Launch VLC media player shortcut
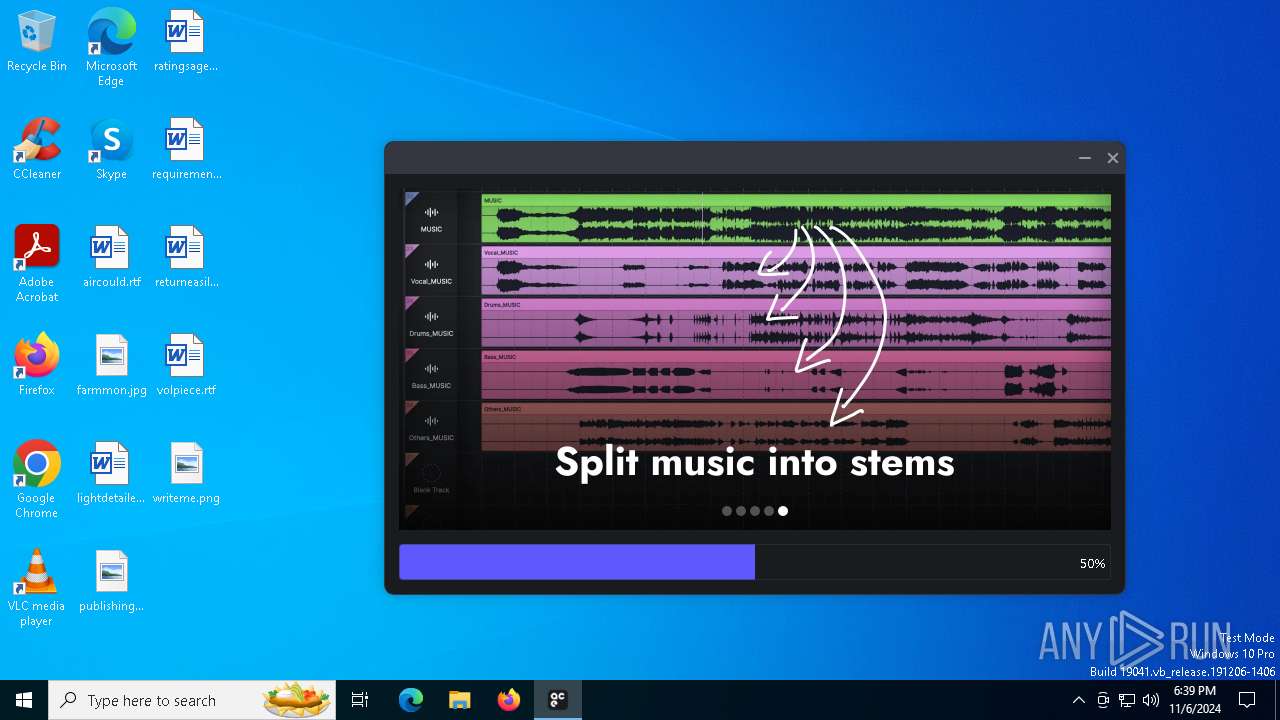This screenshot has height=720, width=1280. click(37, 588)
